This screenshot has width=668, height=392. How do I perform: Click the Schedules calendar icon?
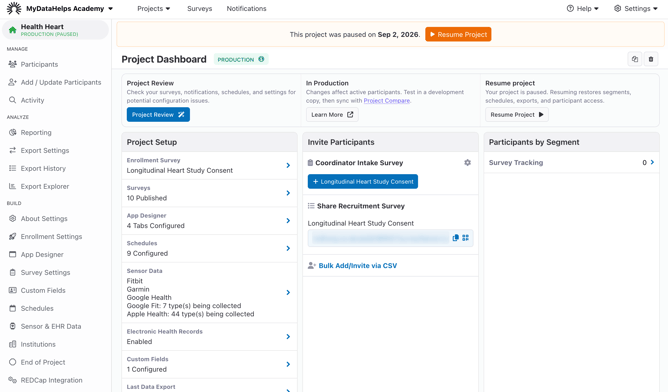click(12, 308)
